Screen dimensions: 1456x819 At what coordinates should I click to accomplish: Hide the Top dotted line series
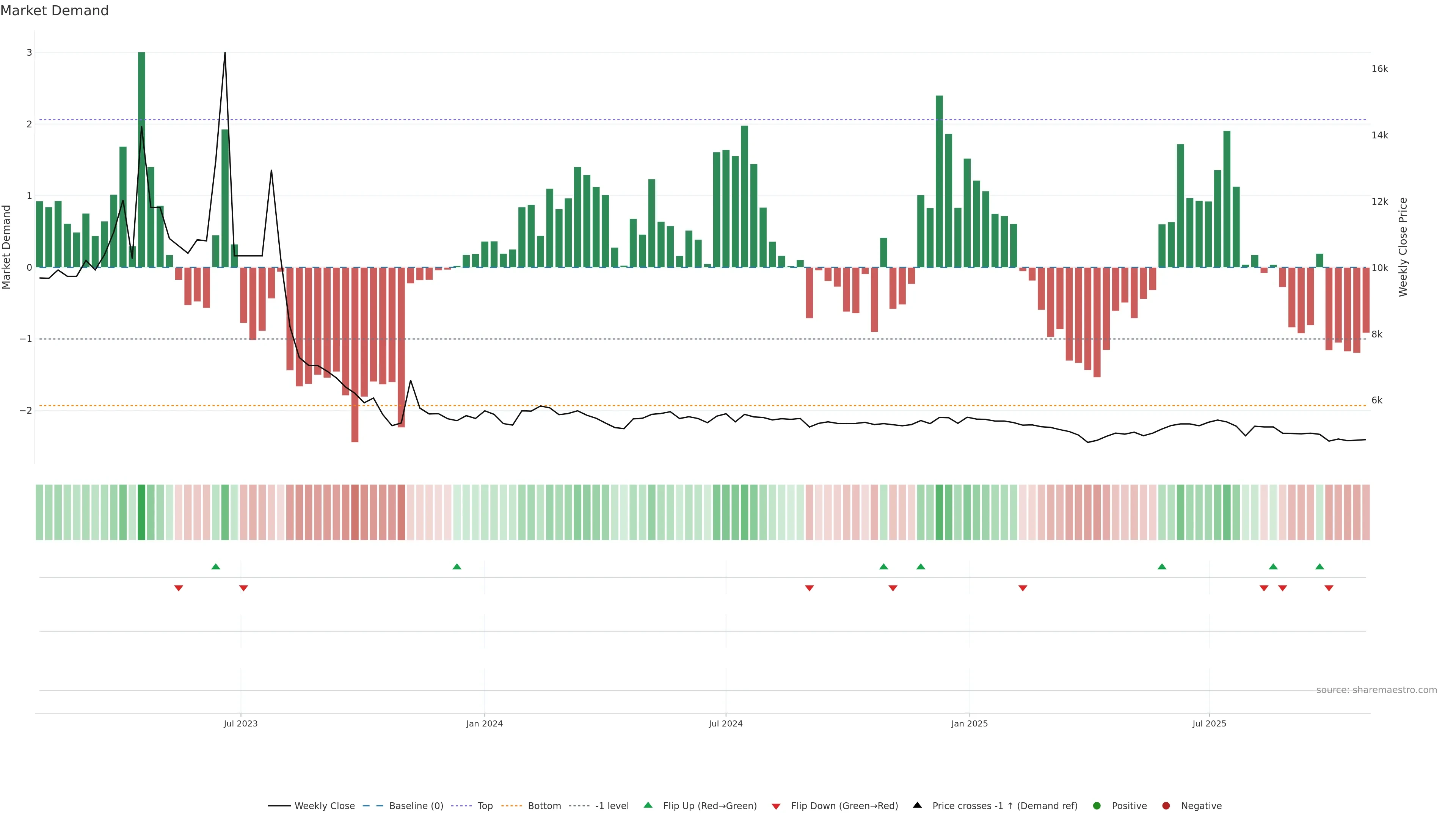[485, 805]
